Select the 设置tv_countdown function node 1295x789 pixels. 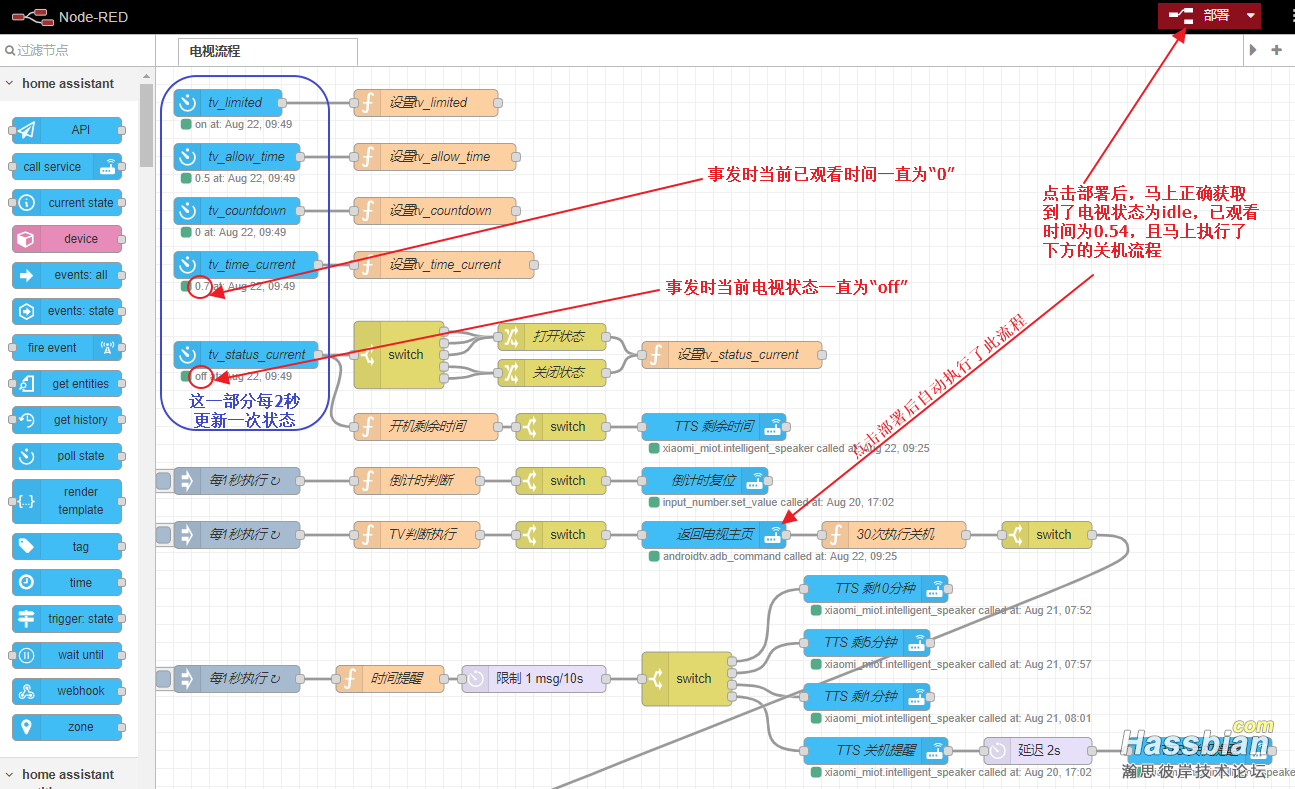point(435,210)
